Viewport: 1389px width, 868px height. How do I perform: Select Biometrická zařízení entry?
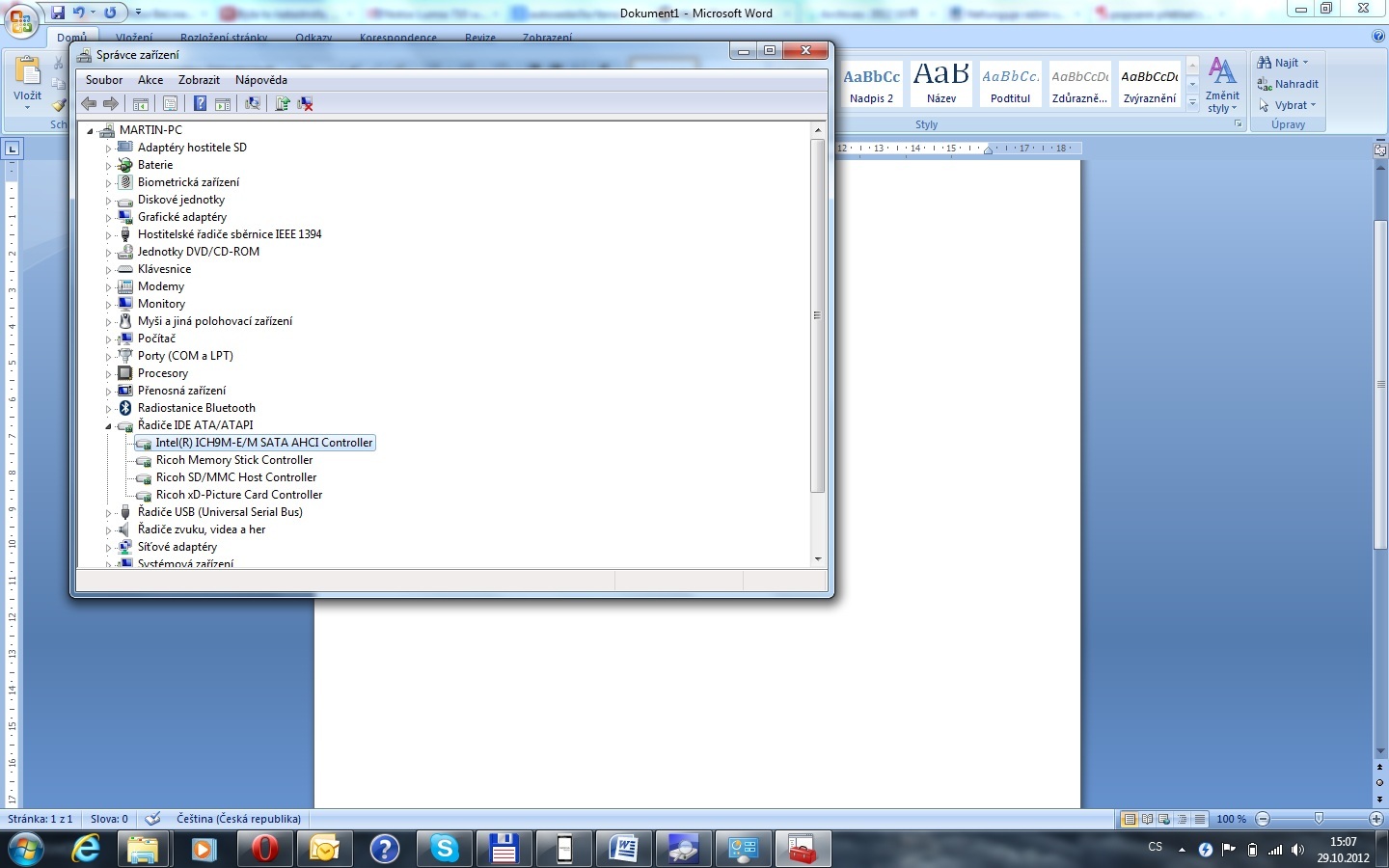188,182
